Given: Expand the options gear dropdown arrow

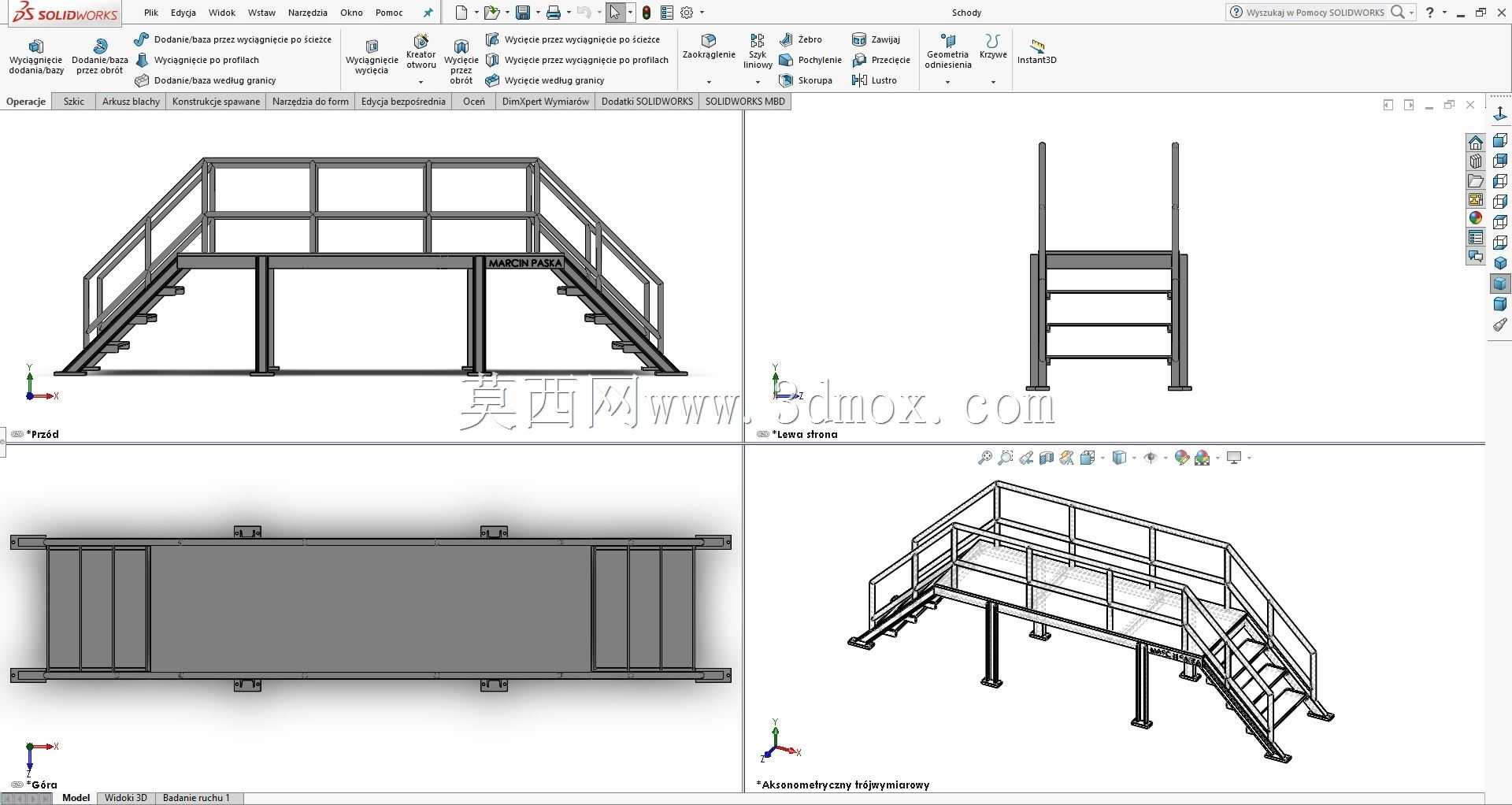Looking at the screenshot, I should pyautogui.click(x=702, y=13).
